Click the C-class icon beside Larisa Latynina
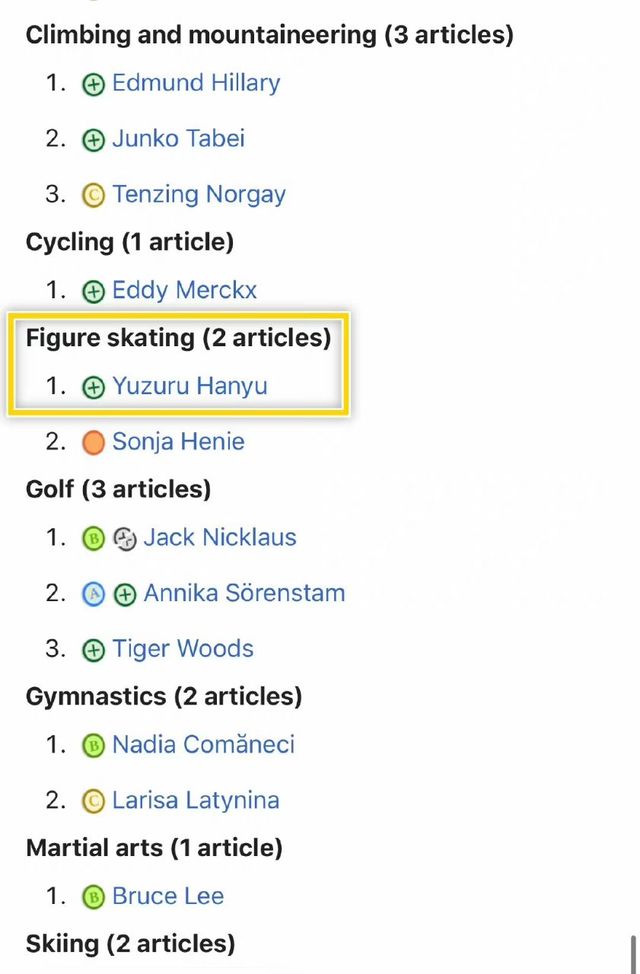Screen dimensions: 640x974 click(x=93, y=801)
